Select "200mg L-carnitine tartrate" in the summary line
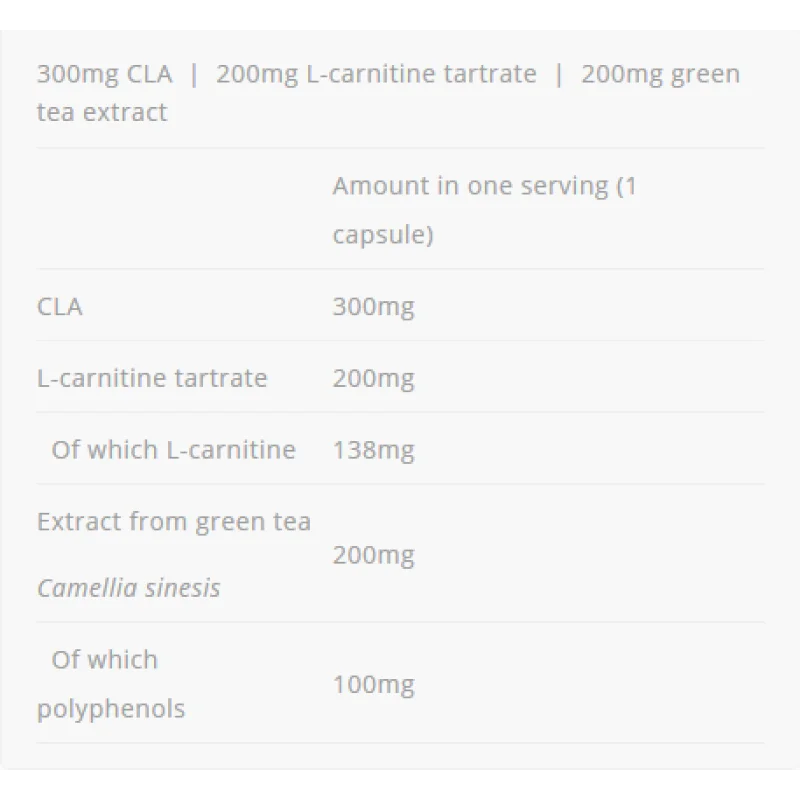The image size is (800, 800). point(376,75)
